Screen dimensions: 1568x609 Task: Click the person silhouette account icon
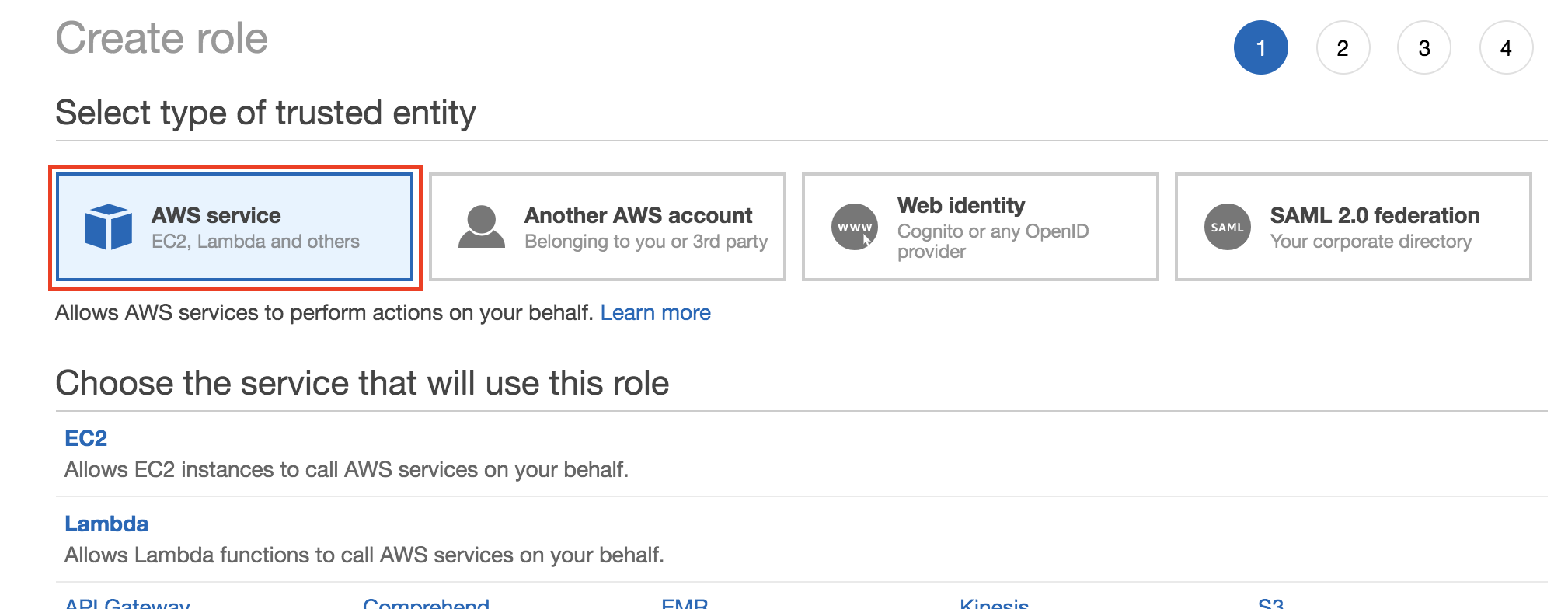482,227
